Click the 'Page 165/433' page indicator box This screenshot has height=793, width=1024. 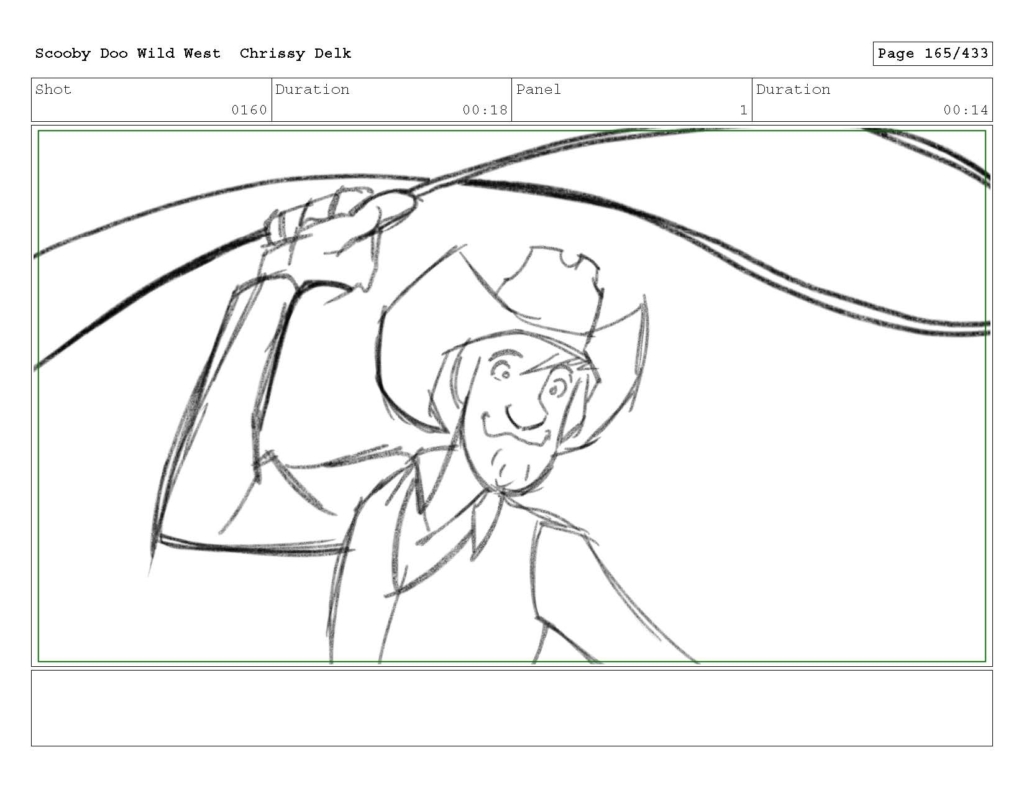click(933, 54)
